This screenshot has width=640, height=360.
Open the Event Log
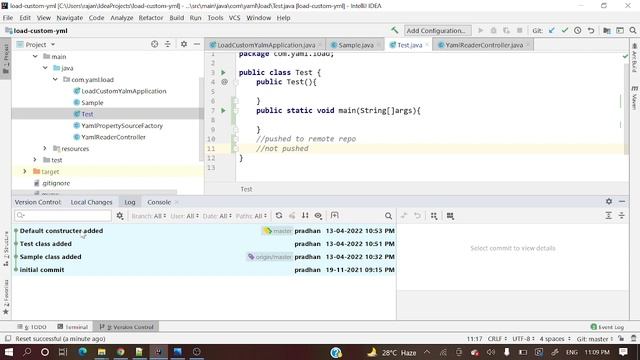(x=607, y=327)
